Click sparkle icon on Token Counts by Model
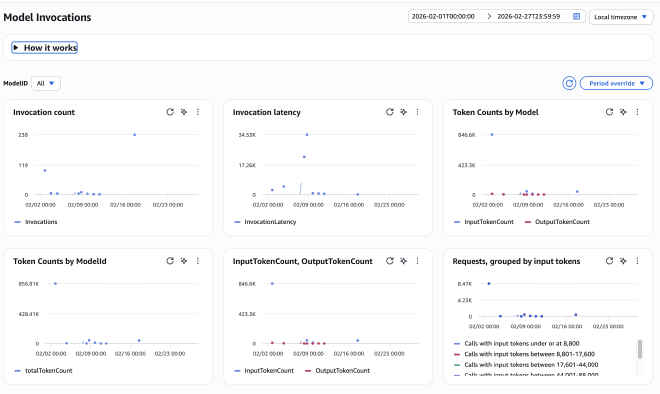 pos(623,112)
